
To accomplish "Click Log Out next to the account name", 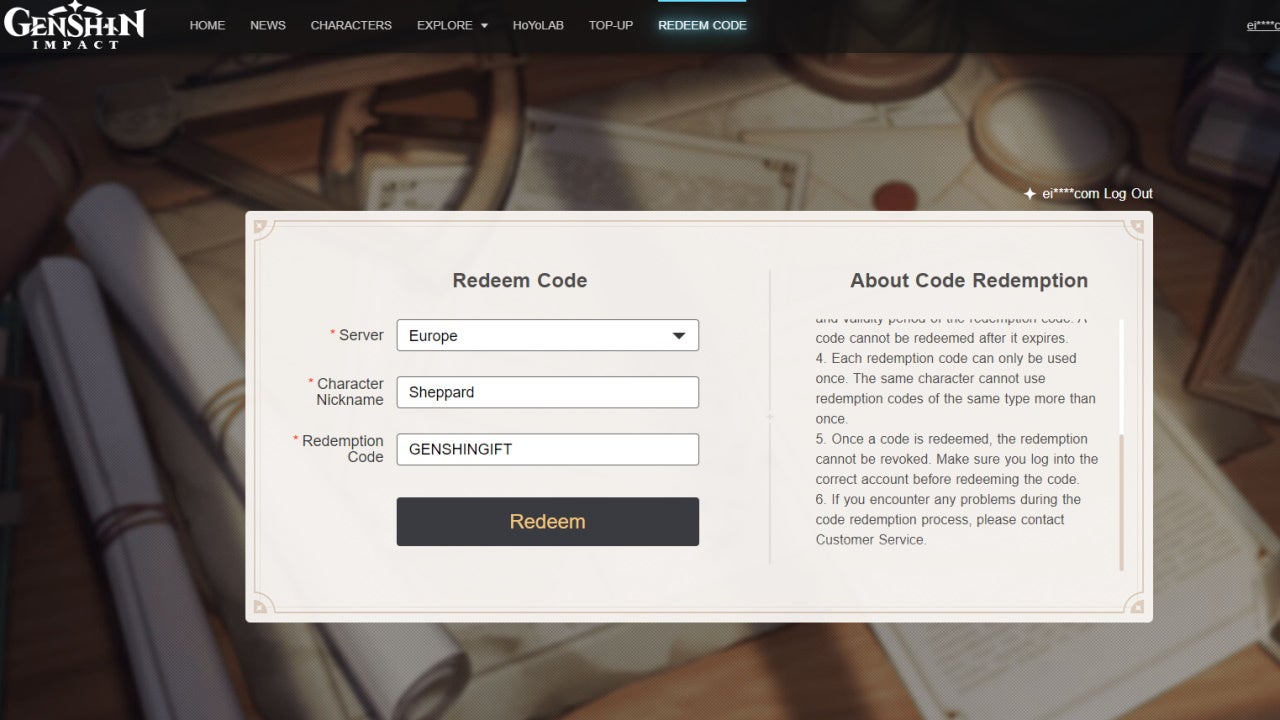I will point(1131,193).
